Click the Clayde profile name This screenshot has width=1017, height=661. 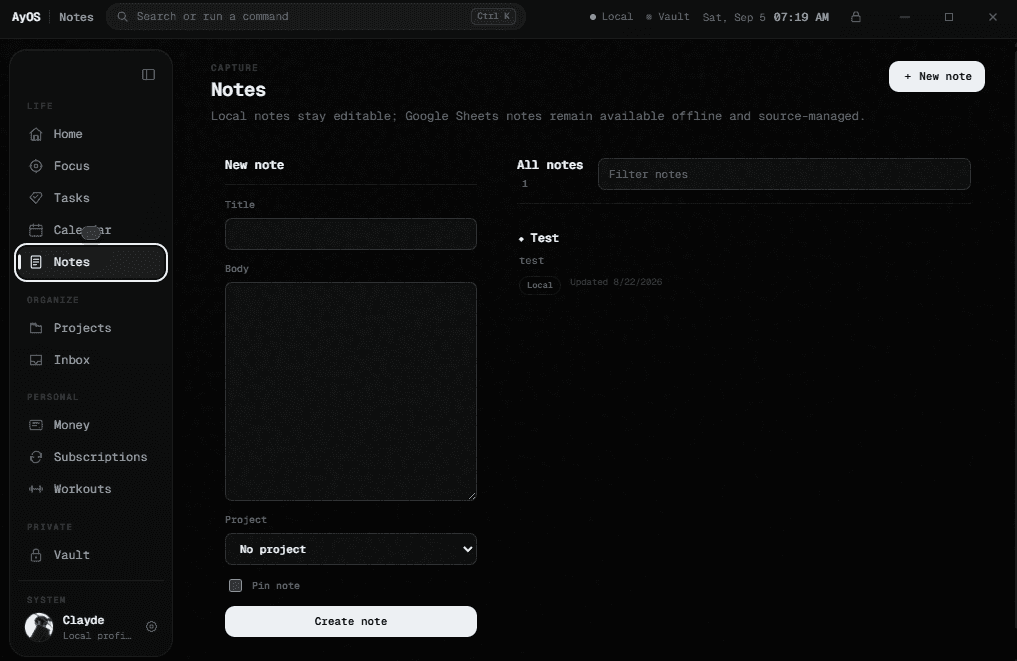tap(84, 620)
